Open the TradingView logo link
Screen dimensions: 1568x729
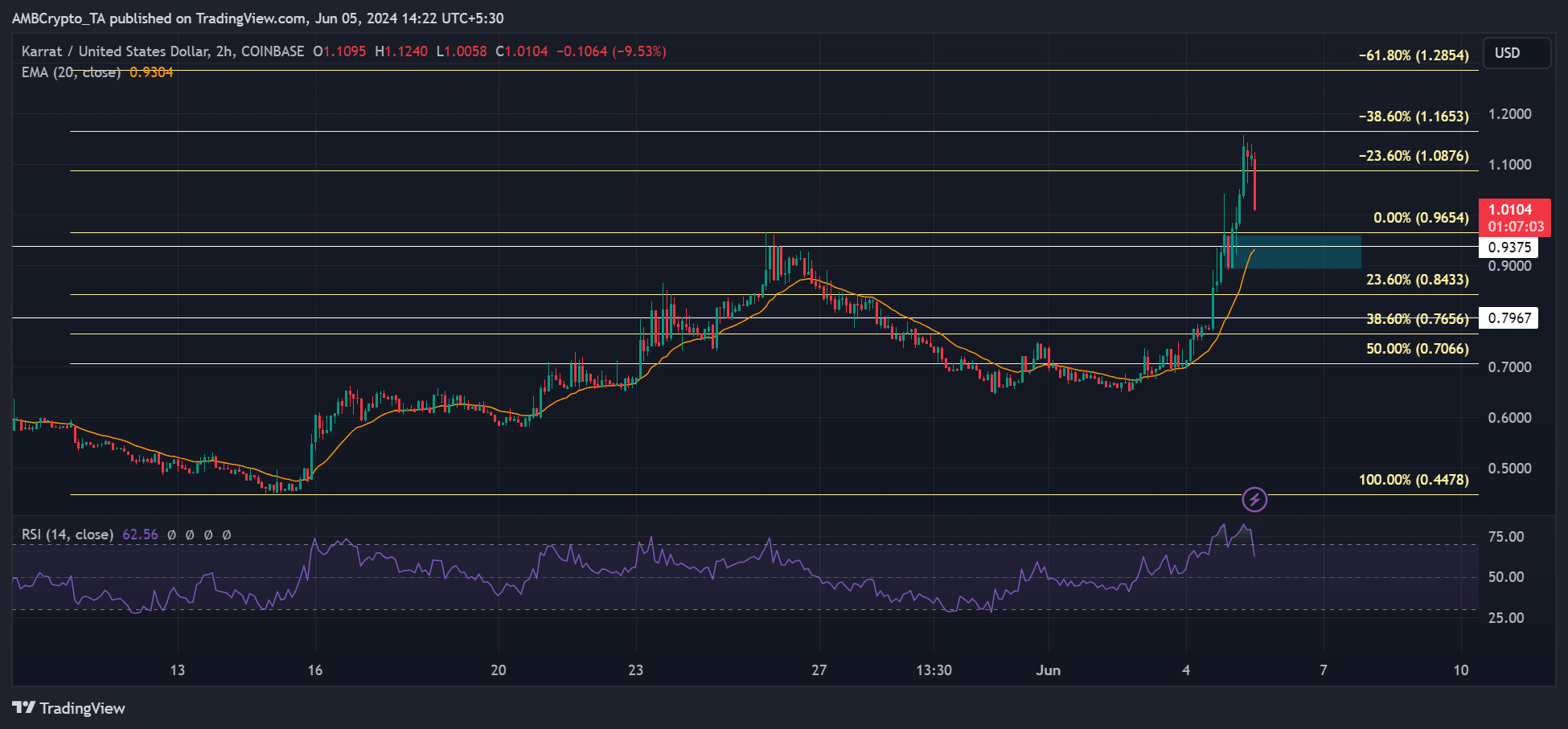pyautogui.click(x=69, y=708)
